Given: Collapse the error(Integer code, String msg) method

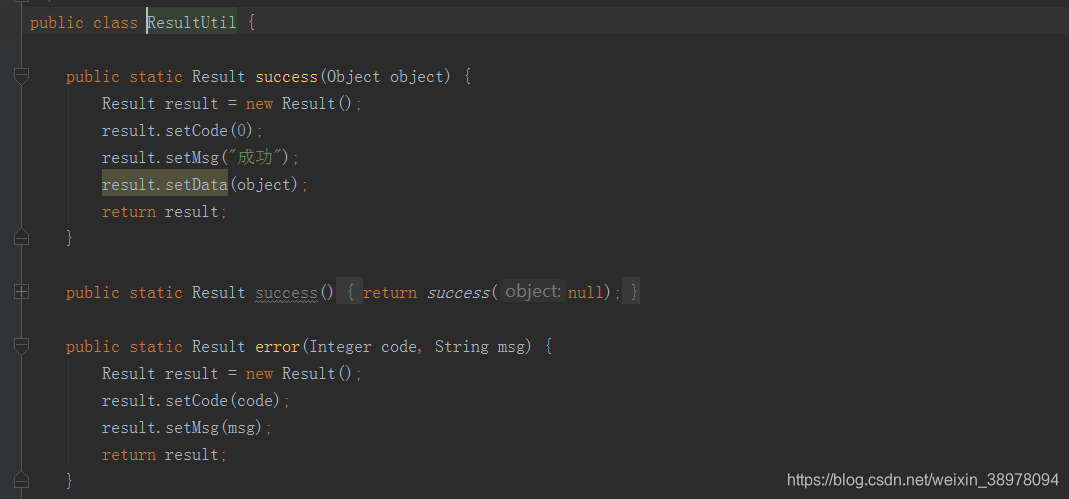Looking at the screenshot, I should pyautogui.click(x=22, y=346).
